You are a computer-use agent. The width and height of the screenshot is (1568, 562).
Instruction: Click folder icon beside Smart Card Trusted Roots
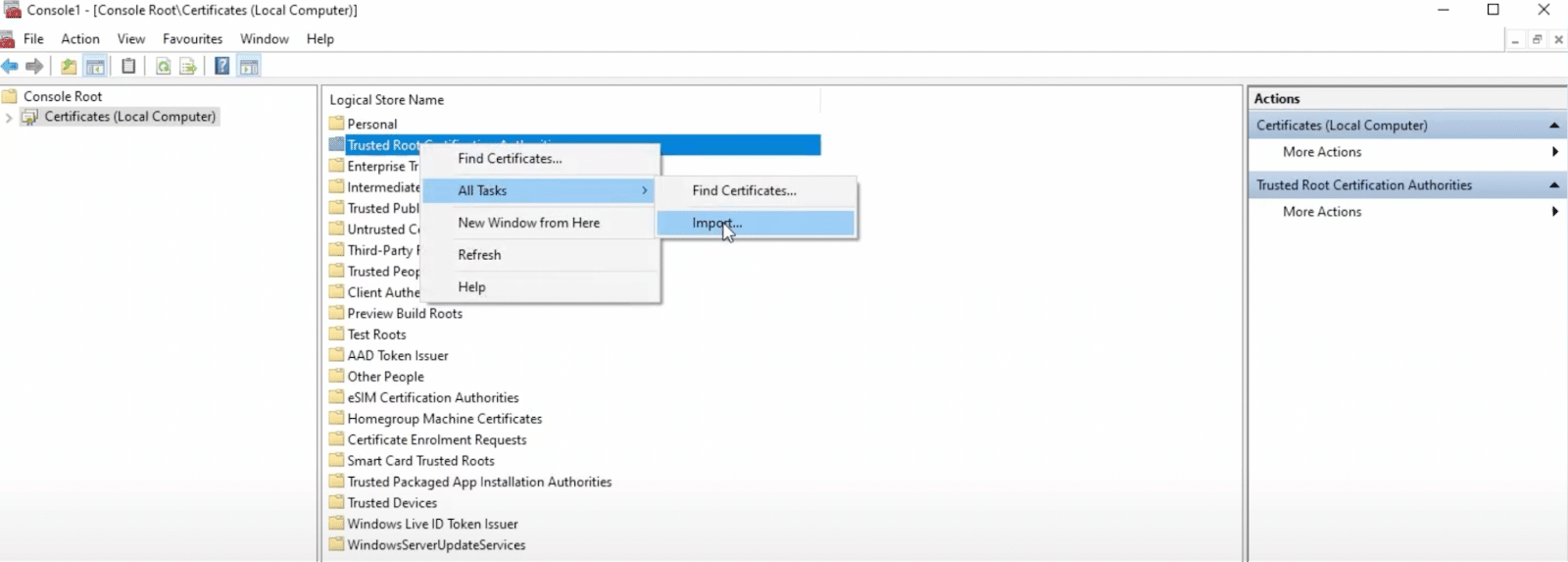coord(337,461)
